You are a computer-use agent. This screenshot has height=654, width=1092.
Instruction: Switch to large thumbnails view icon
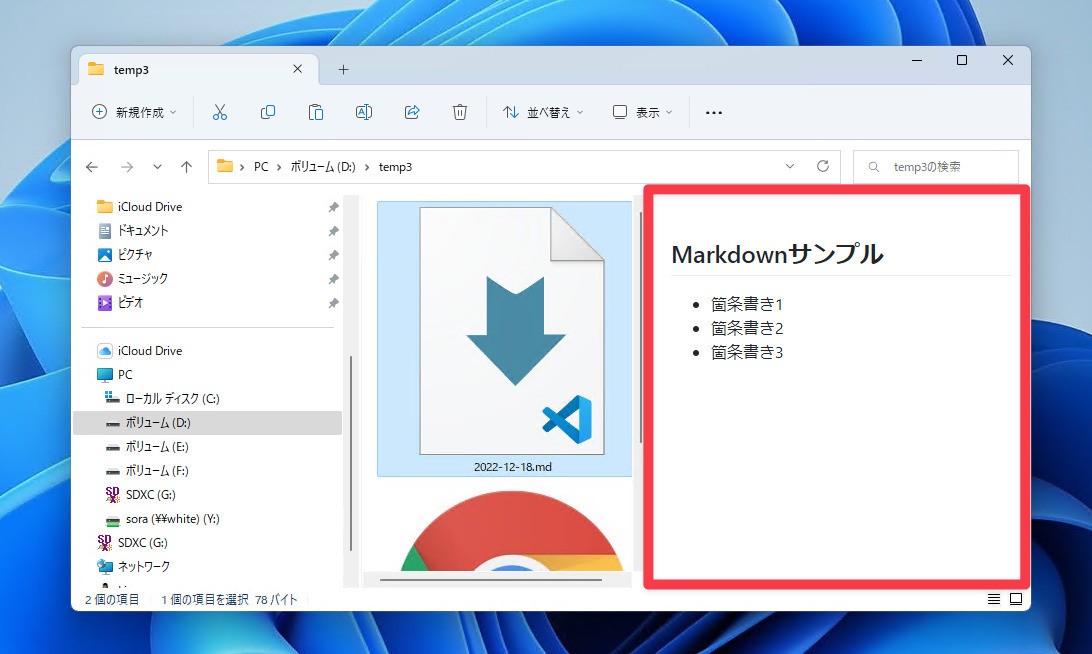[1016, 599]
